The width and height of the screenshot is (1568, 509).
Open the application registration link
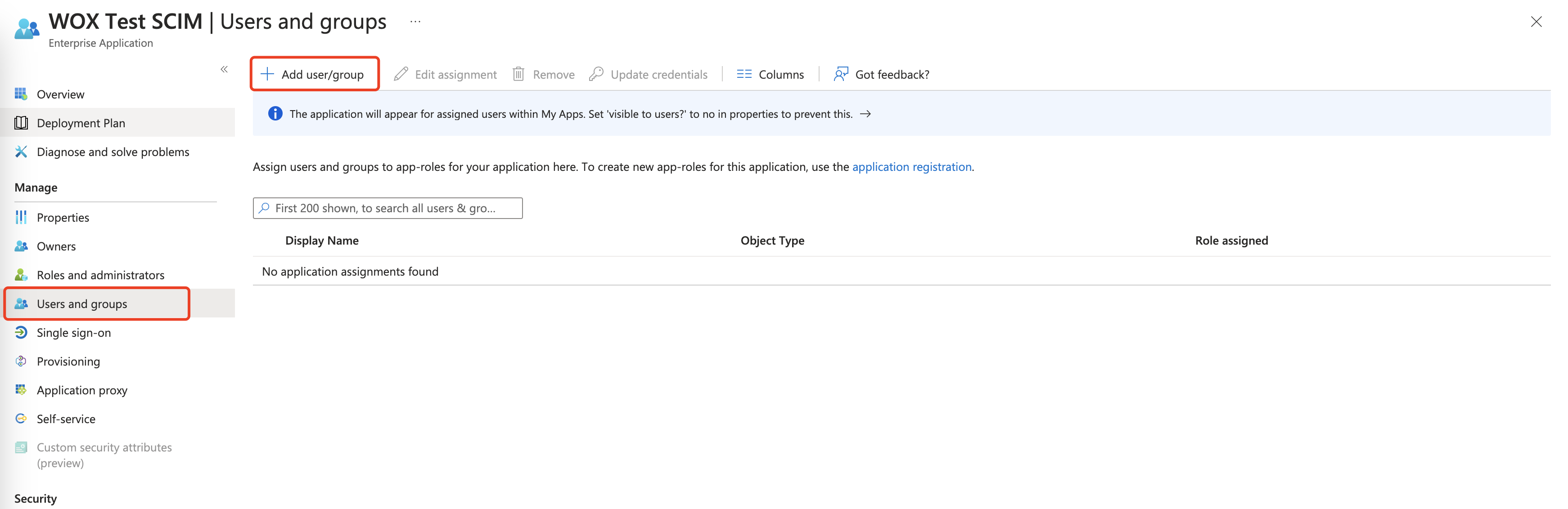[911, 167]
